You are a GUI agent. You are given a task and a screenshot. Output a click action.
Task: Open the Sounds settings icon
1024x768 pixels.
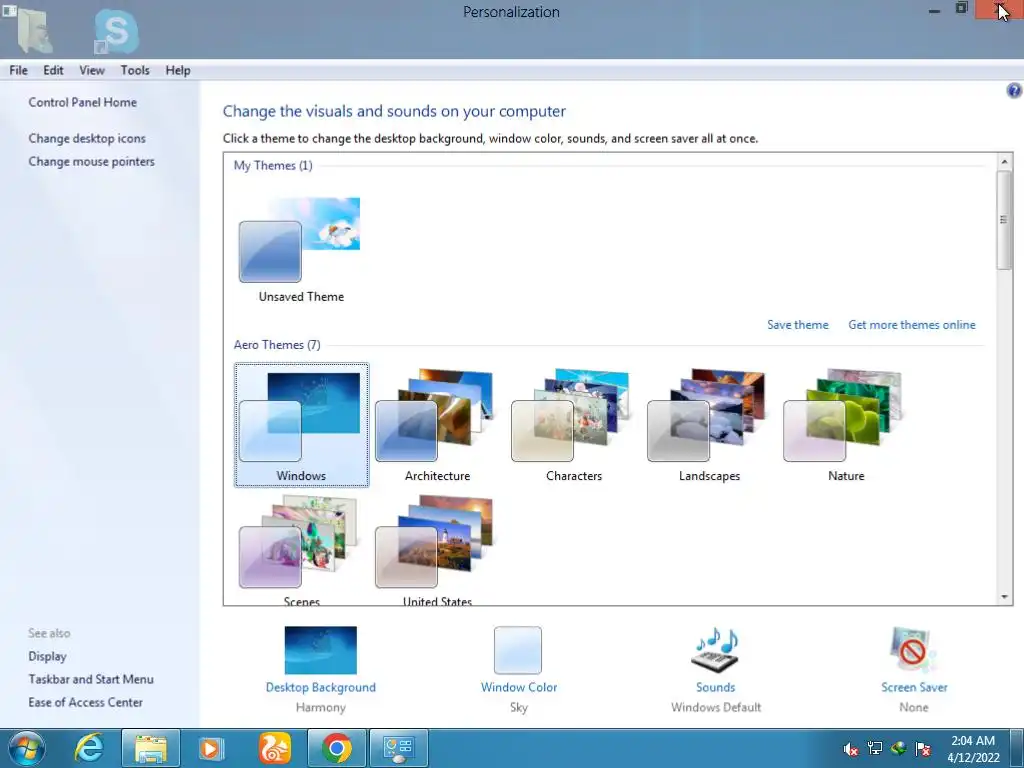pos(715,650)
